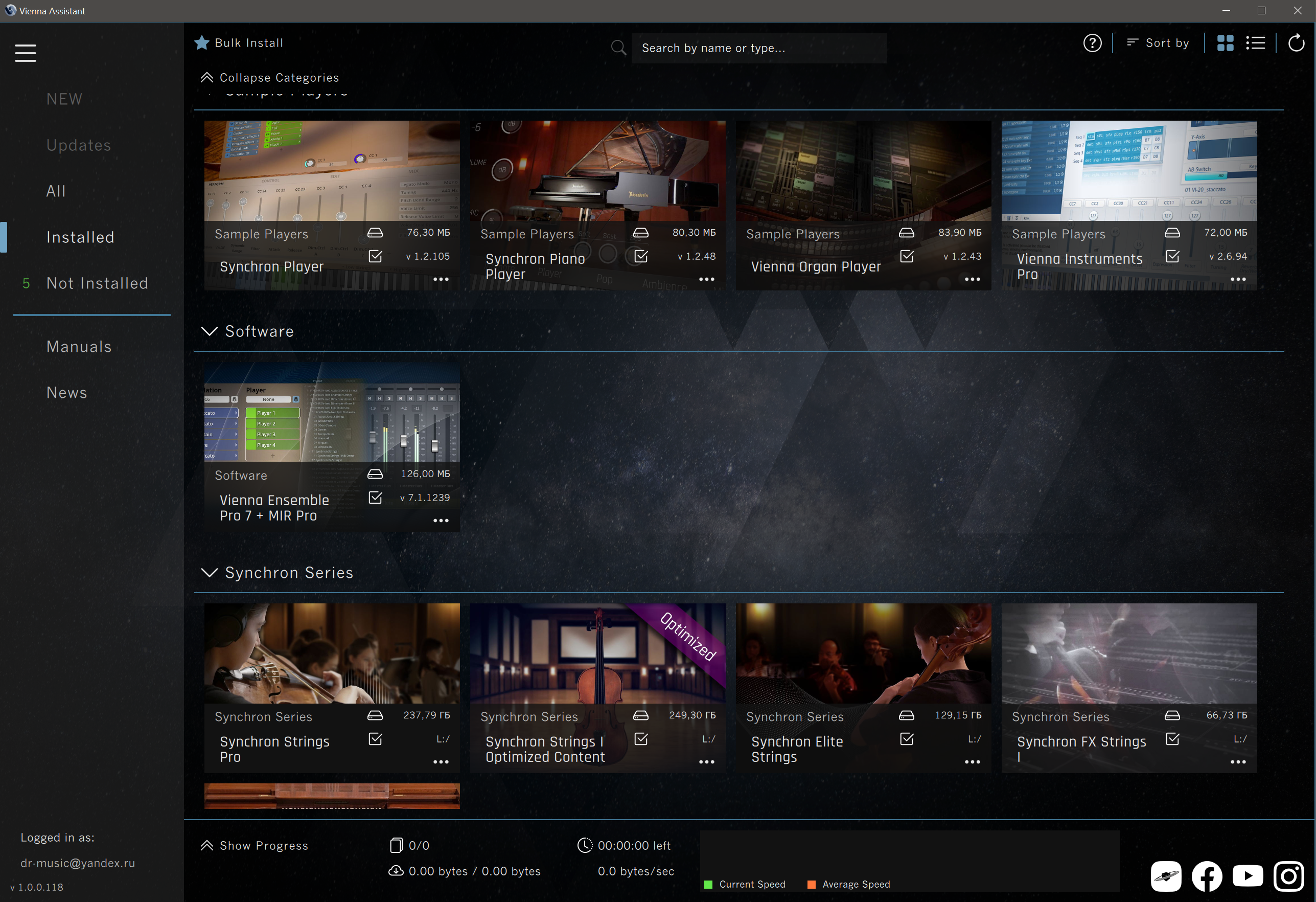Collapse the Software category
The height and width of the screenshot is (902, 1316).
click(210, 331)
